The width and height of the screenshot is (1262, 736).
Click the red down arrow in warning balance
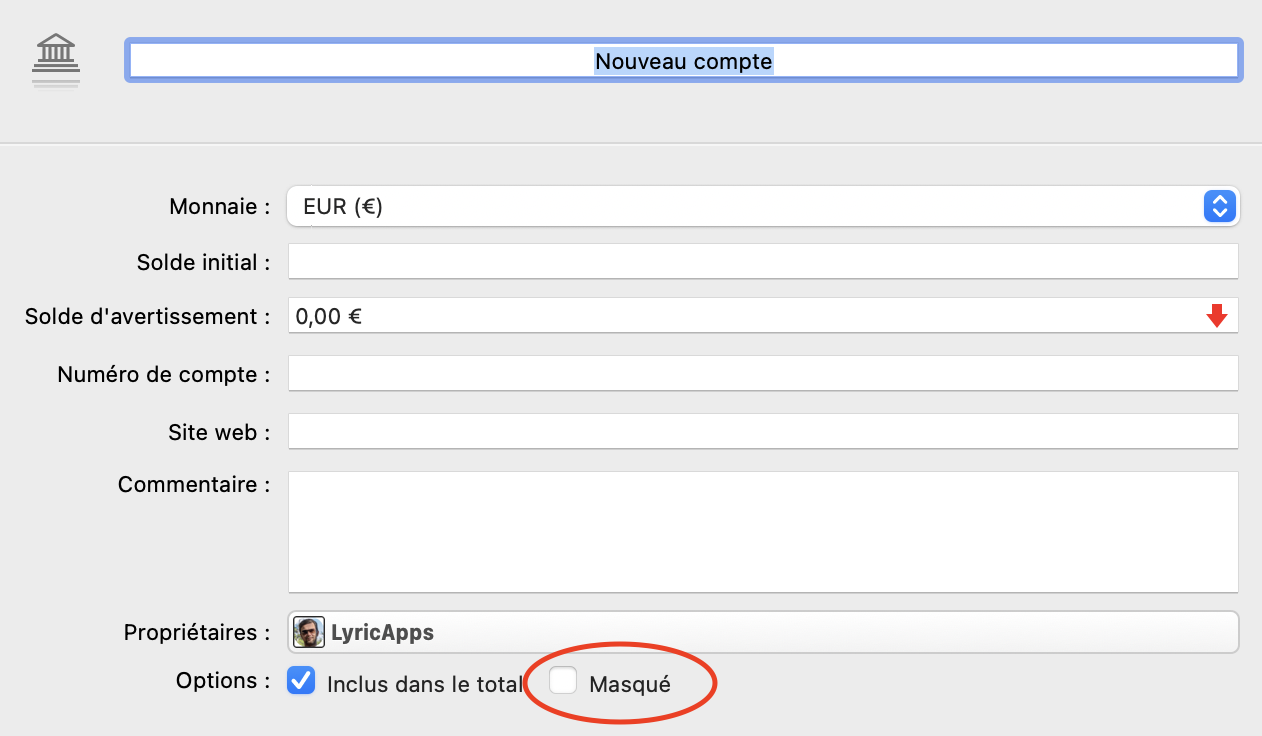(1216, 316)
